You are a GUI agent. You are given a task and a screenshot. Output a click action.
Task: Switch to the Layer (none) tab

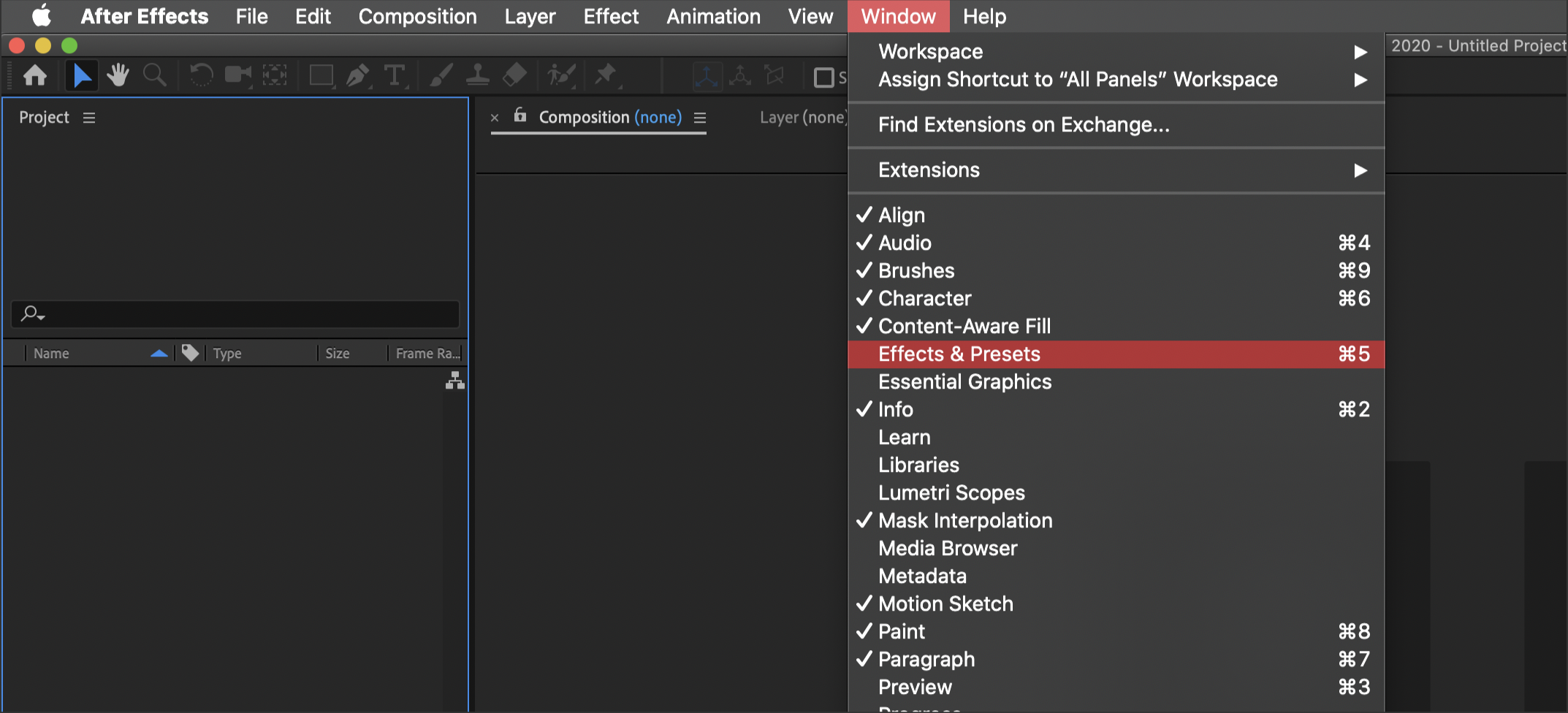click(x=803, y=118)
